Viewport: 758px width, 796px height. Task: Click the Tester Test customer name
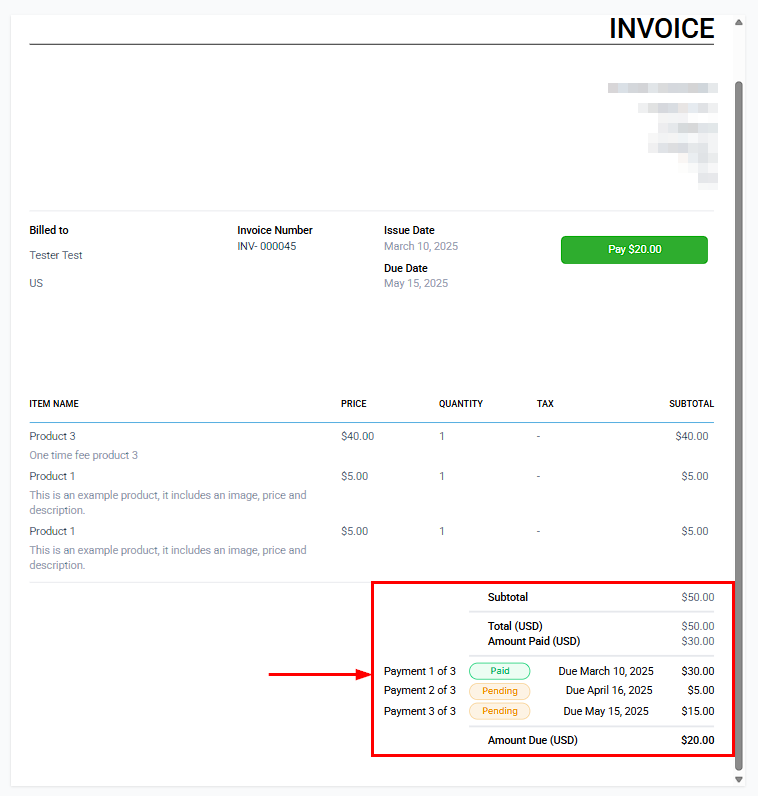pos(56,255)
